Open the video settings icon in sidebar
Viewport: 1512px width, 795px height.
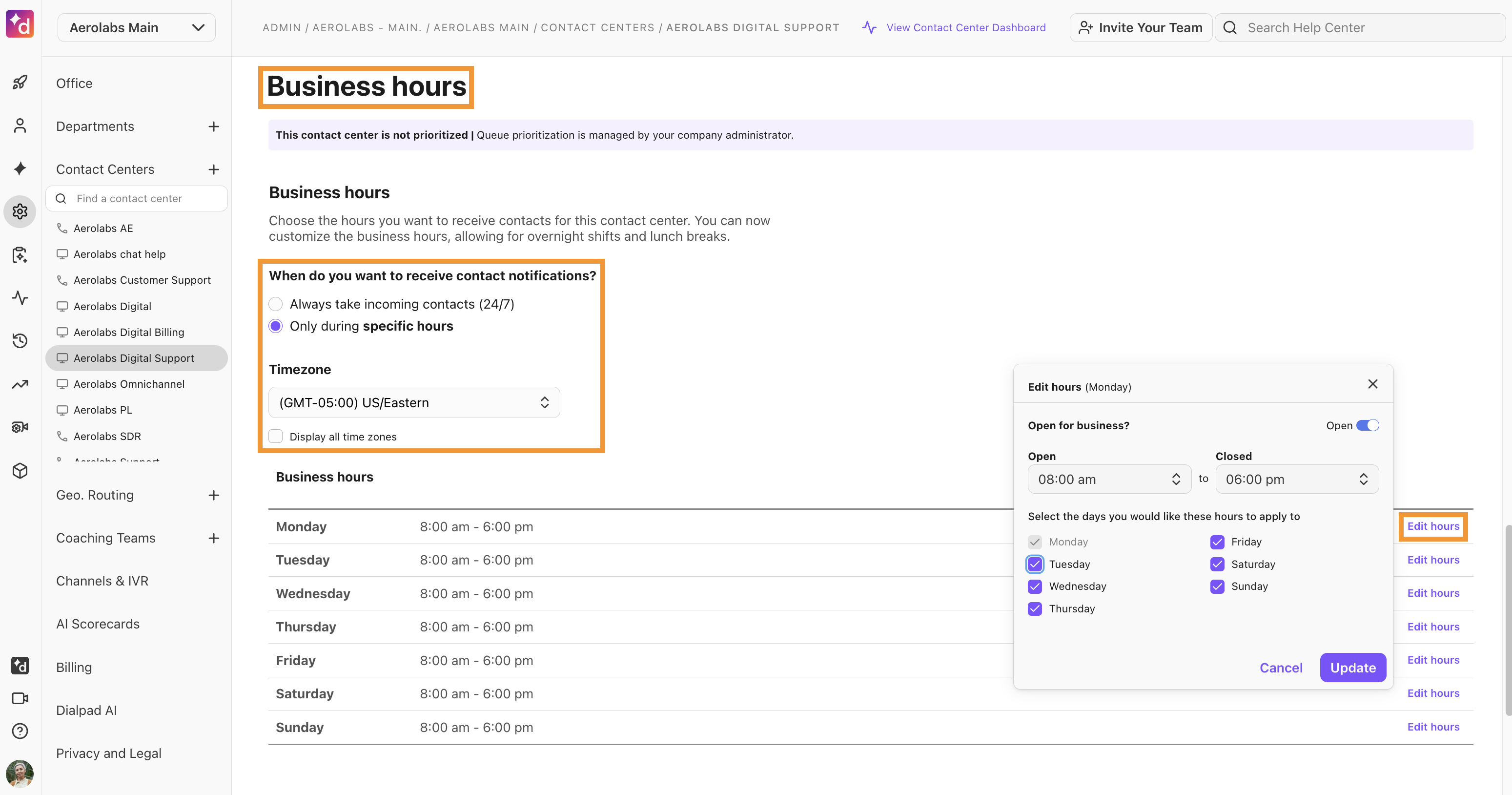click(x=20, y=427)
